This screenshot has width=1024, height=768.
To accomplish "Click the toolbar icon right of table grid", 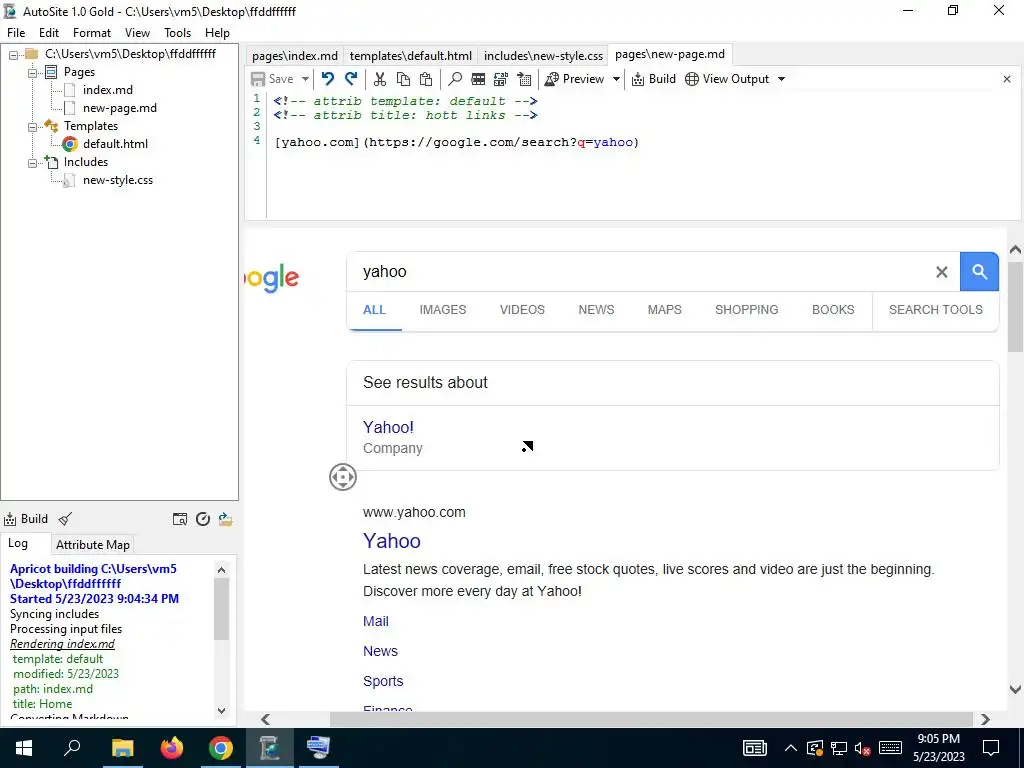I will pos(501,79).
